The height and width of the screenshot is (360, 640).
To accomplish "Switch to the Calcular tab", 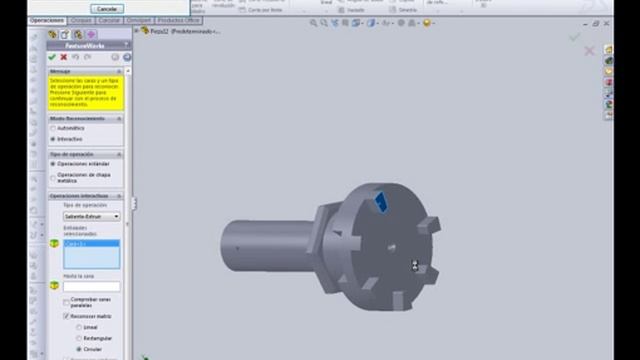I will click(x=109, y=20).
